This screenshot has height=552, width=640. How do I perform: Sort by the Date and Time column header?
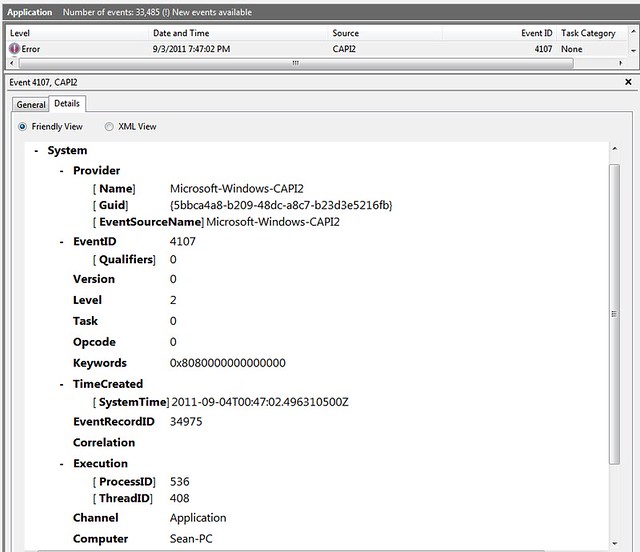pyautogui.click(x=238, y=33)
